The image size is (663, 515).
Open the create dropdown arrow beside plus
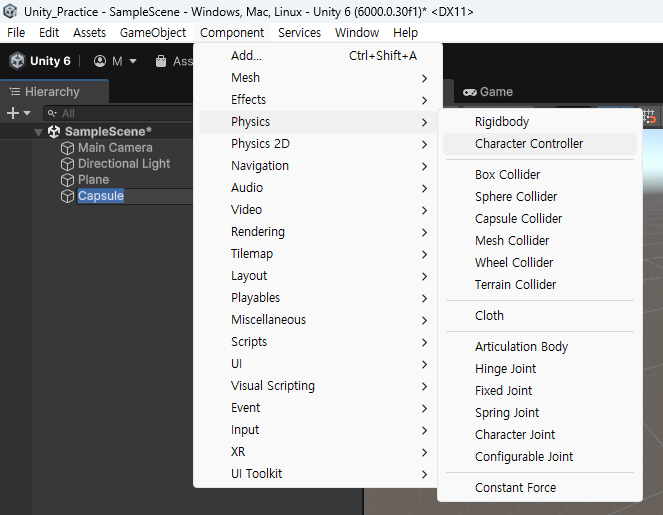point(27,113)
